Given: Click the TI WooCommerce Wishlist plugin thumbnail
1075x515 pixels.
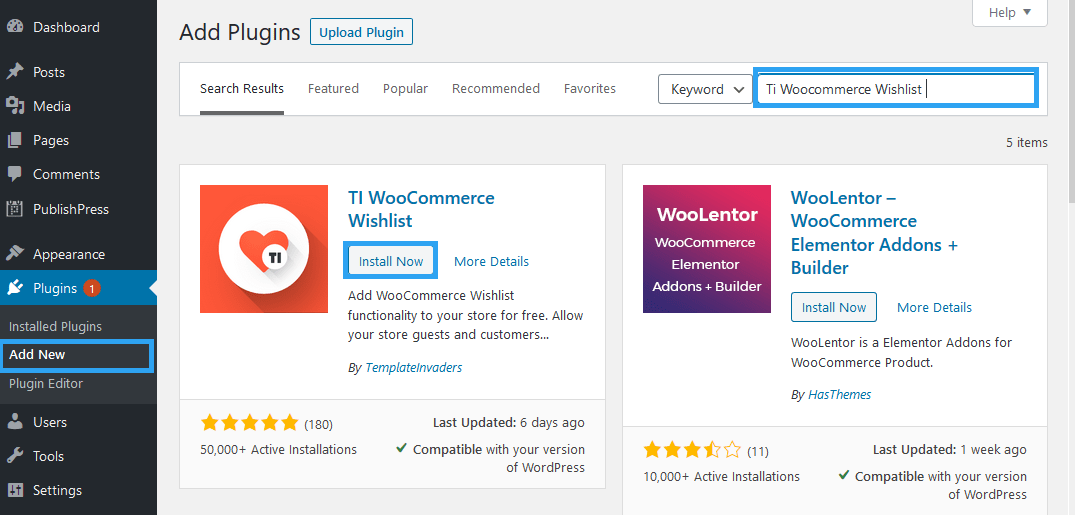Looking at the screenshot, I should click(x=264, y=249).
